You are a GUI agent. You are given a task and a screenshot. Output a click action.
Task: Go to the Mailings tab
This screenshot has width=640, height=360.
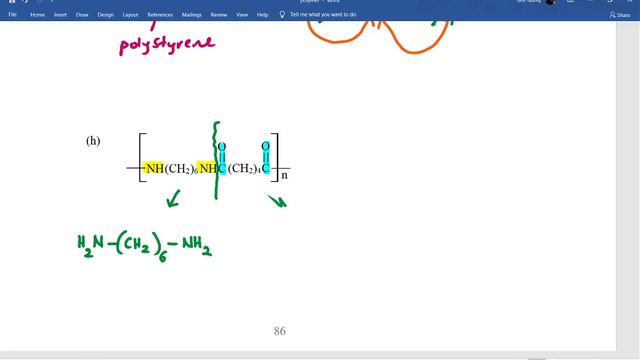191,15
